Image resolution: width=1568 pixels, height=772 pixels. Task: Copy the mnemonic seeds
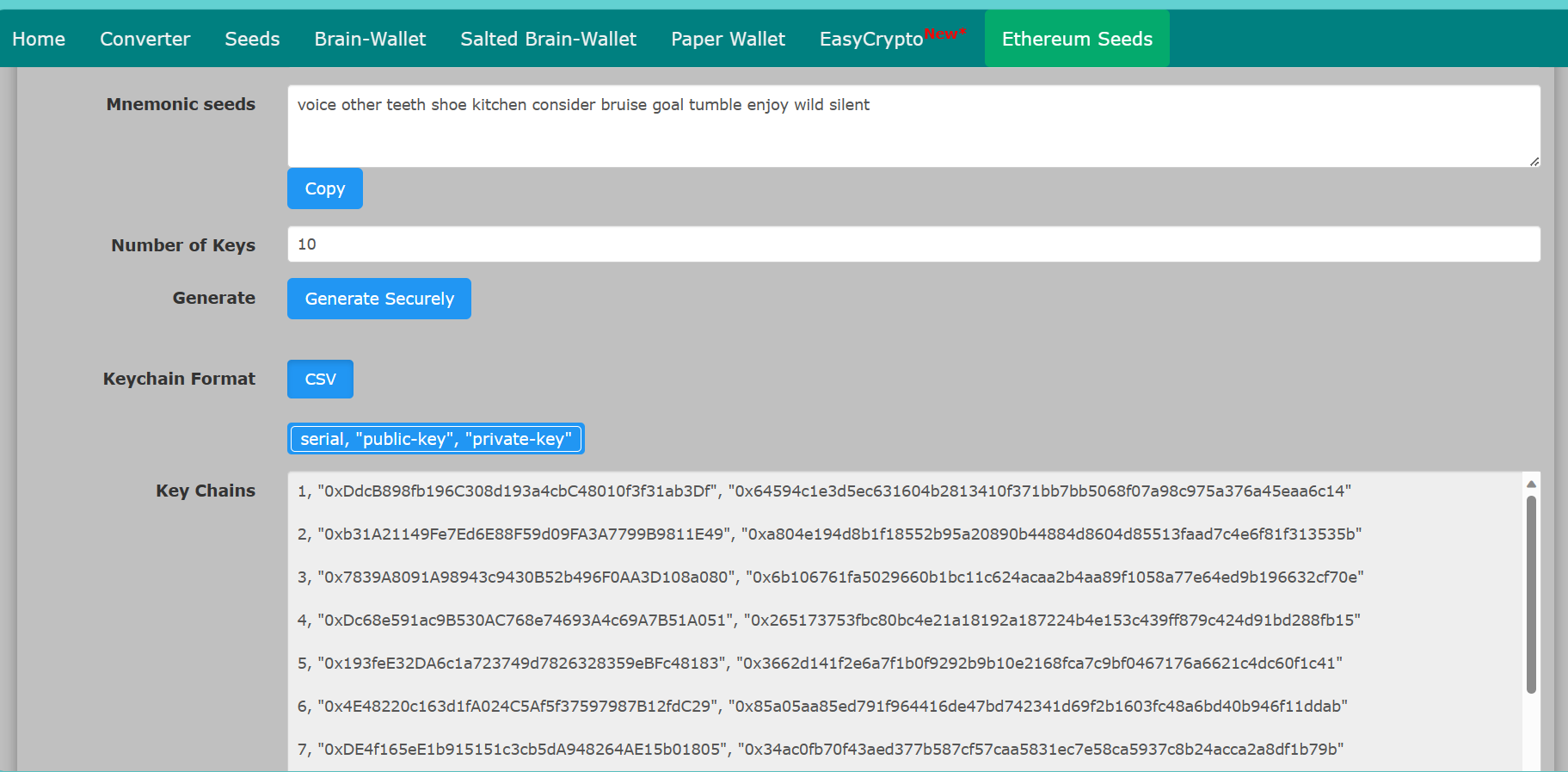coord(325,188)
